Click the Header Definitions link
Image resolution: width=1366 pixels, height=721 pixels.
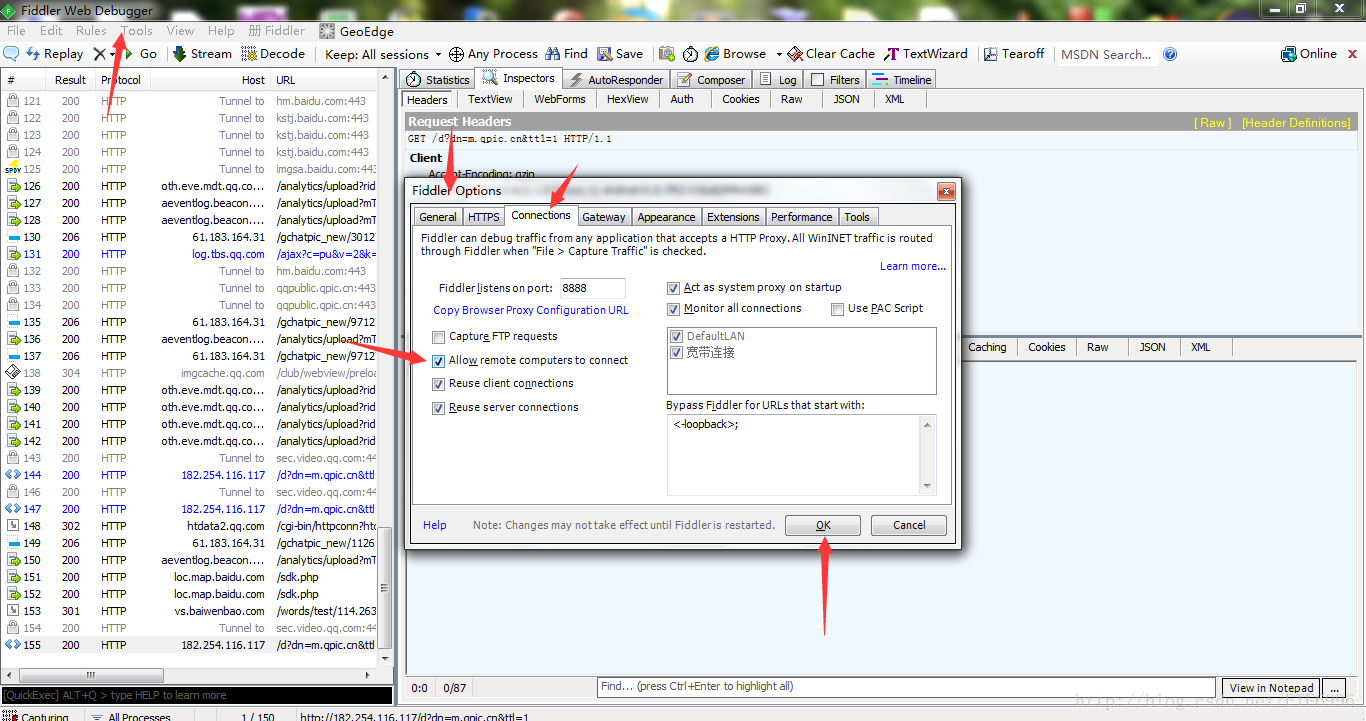[x=1296, y=123]
